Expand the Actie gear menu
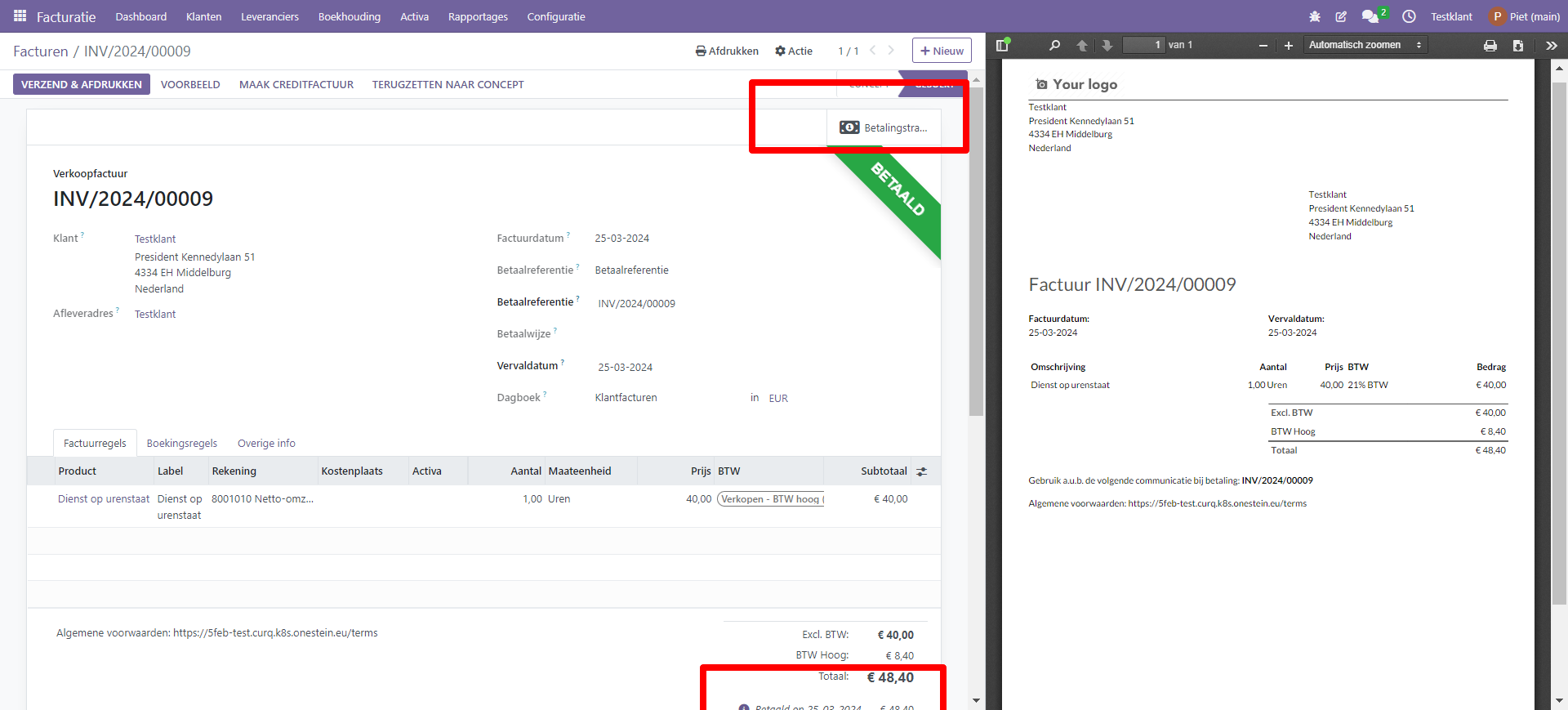This screenshot has height=710, width=1568. (x=794, y=51)
